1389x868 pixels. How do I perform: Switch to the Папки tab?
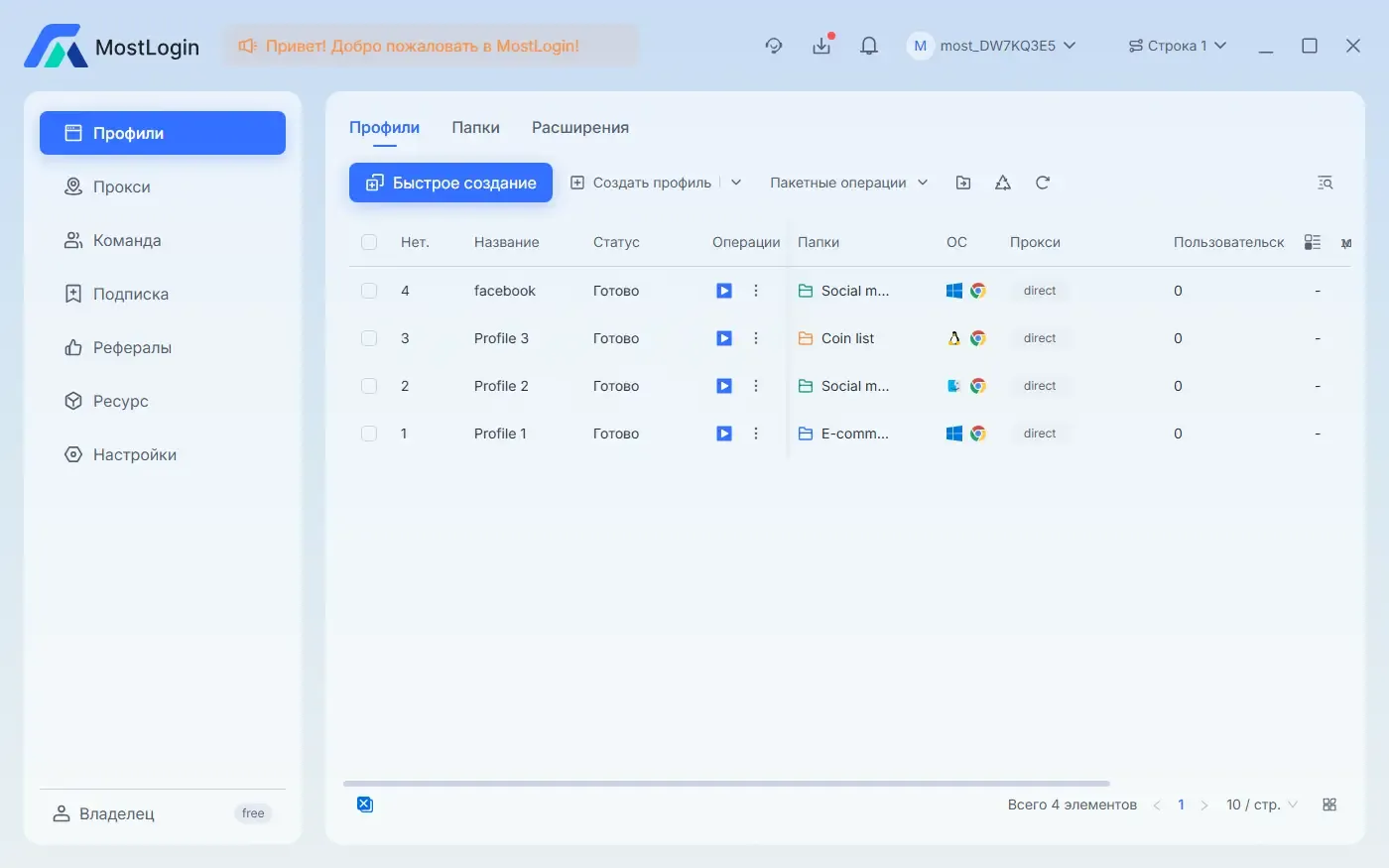coord(476,127)
